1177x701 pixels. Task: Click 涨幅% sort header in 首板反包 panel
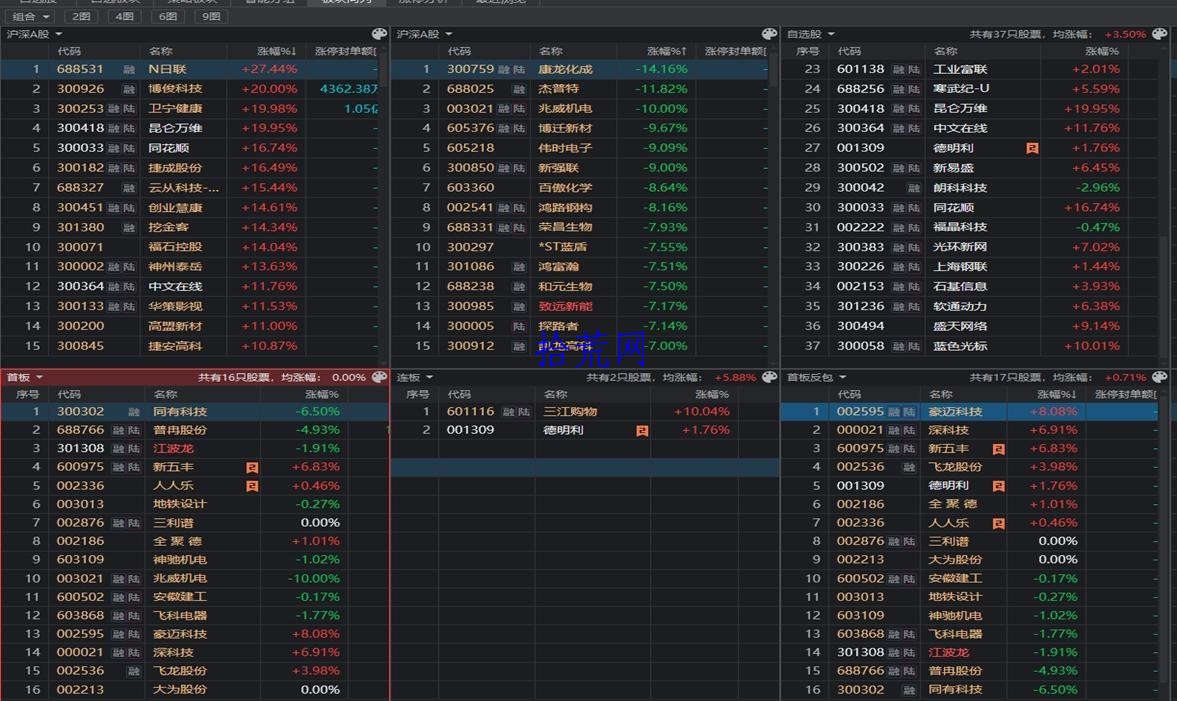point(1057,394)
